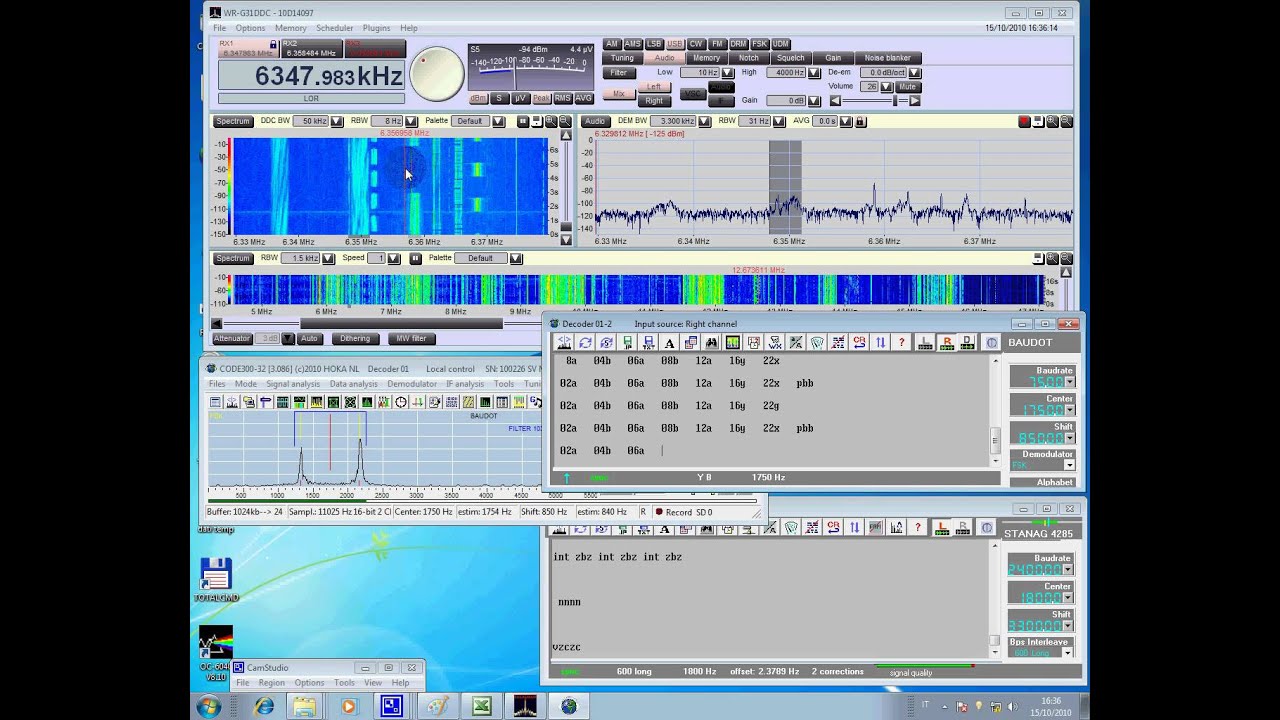The image size is (1280, 720).
Task: Toggle dBm unit on S-meter
Action: click(478, 98)
